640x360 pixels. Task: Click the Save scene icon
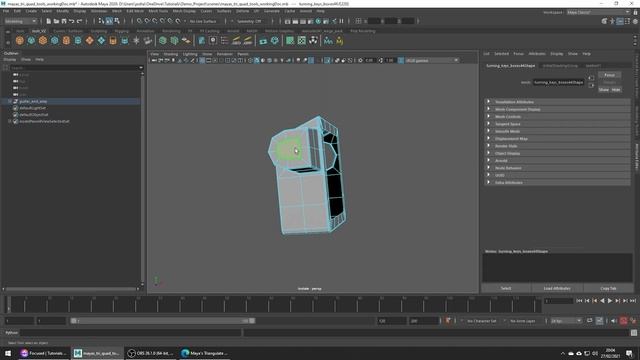coord(64,21)
